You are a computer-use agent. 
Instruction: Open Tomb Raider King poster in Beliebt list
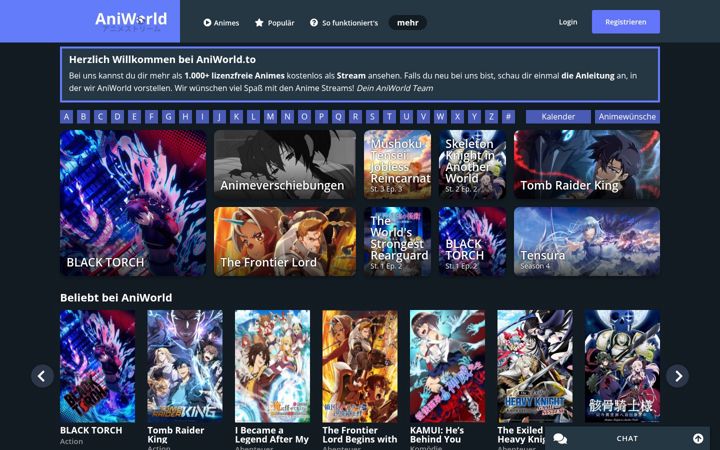185,366
